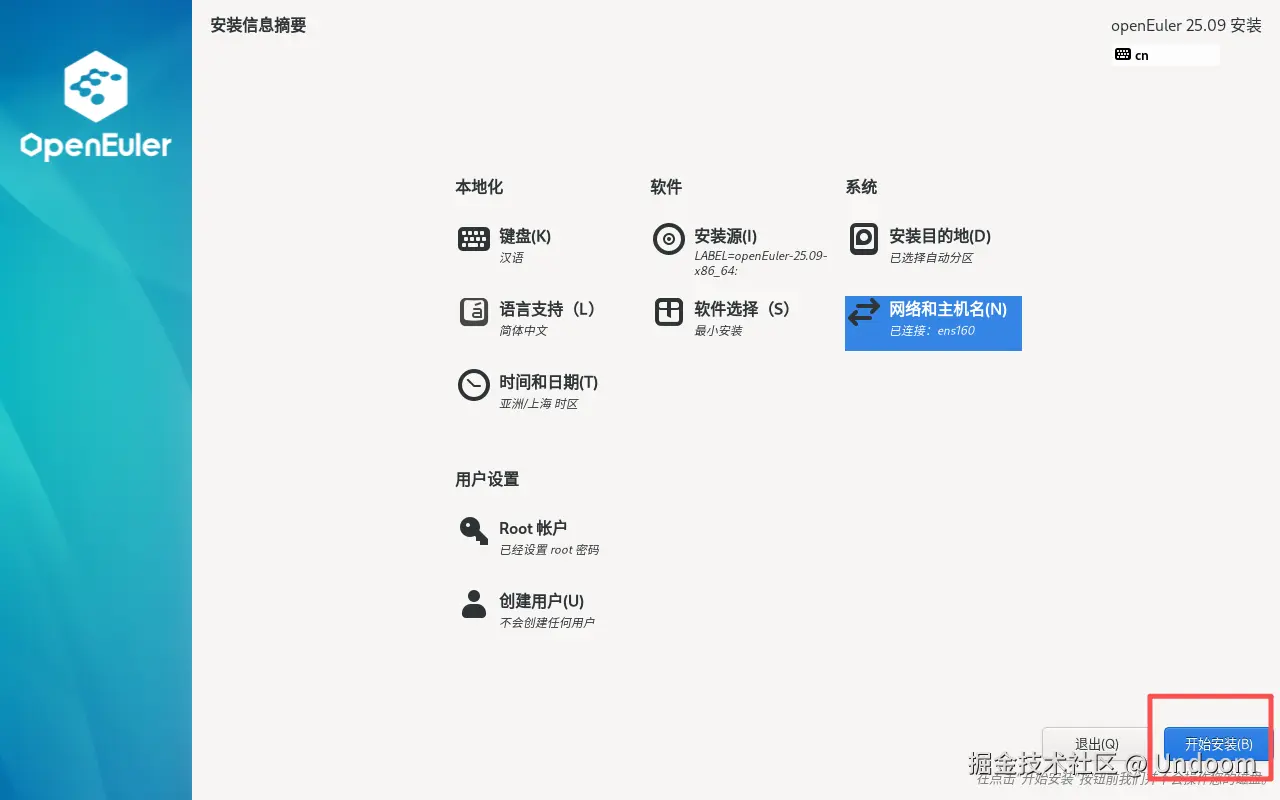Screen dimensions: 1280x800
Task: Open the Root 帐户 key icon
Action: 474,530
